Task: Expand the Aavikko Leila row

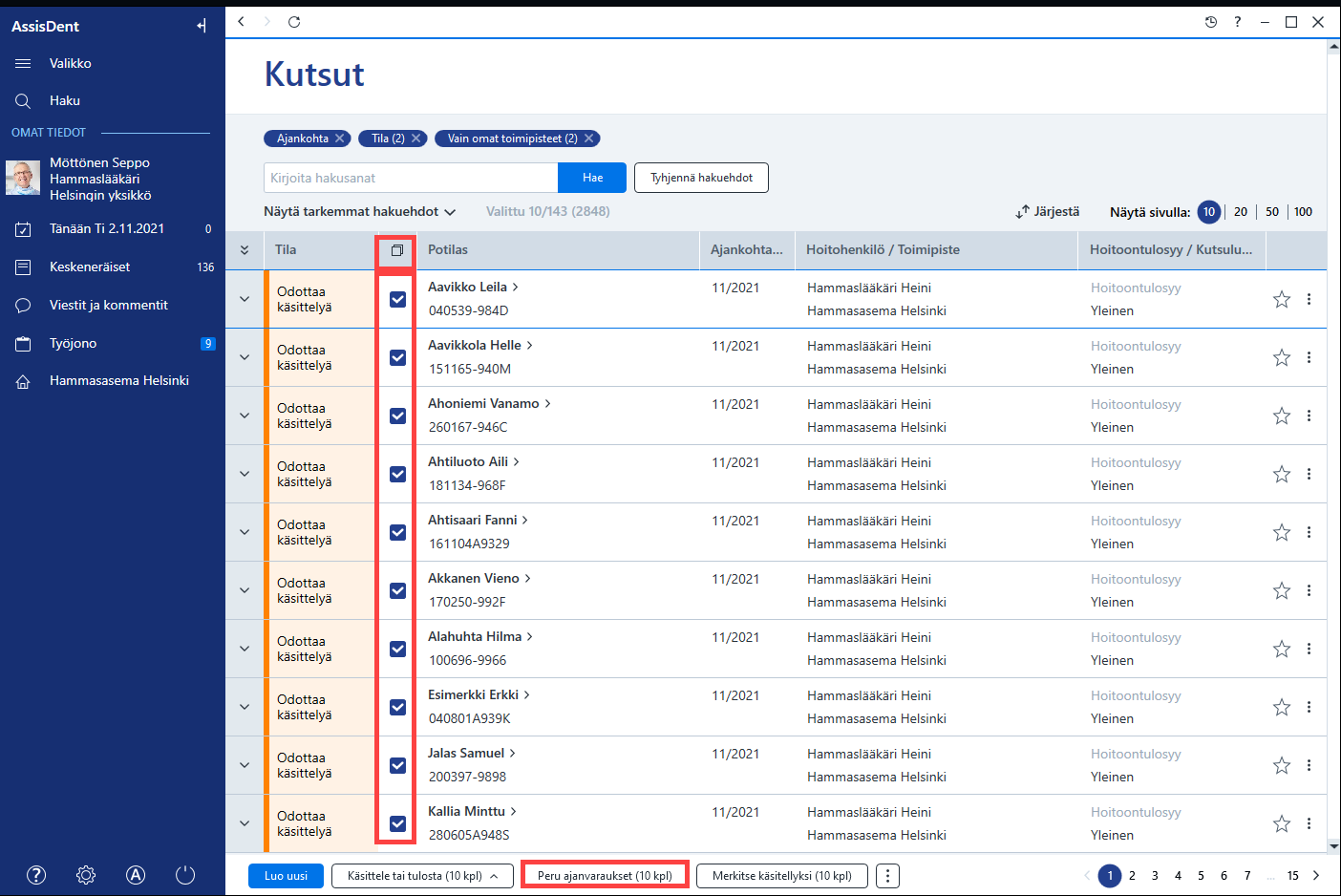Action: pyautogui.click(x=245, y=299)
